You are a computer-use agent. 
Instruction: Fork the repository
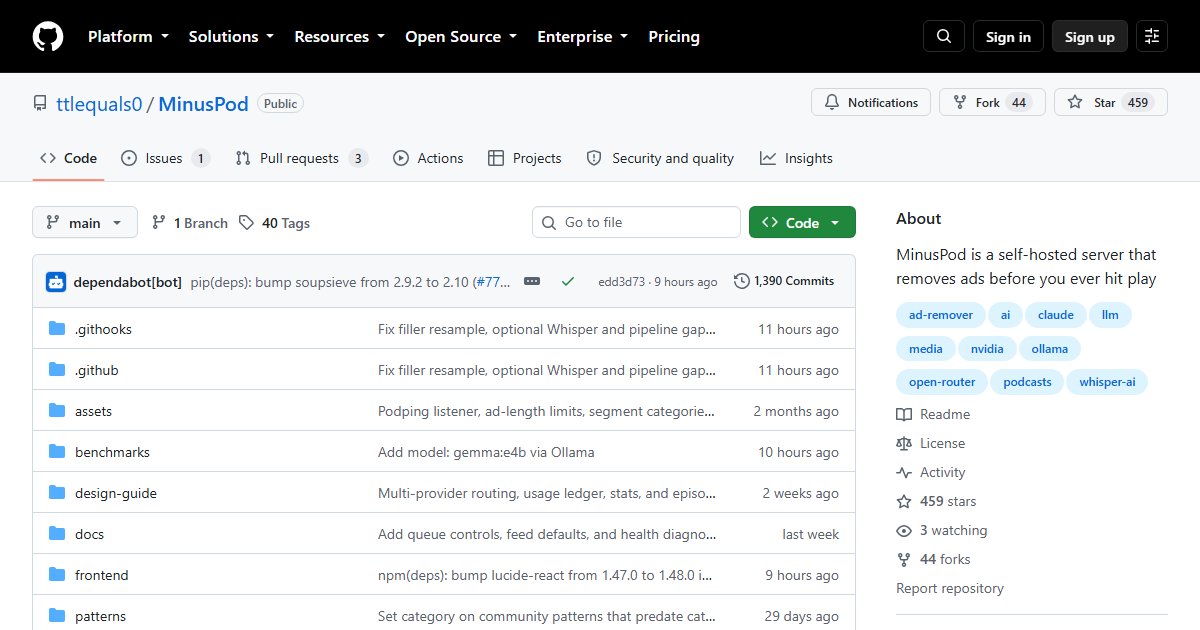[x=992, y=102]
